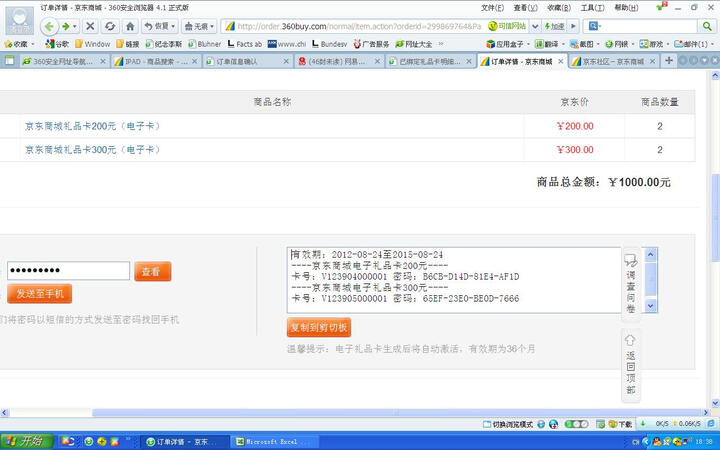The width and height of the screenshot is (720, 450).
Task: Switch to the 360安全网址导航 tab
Action: point(63,61)
